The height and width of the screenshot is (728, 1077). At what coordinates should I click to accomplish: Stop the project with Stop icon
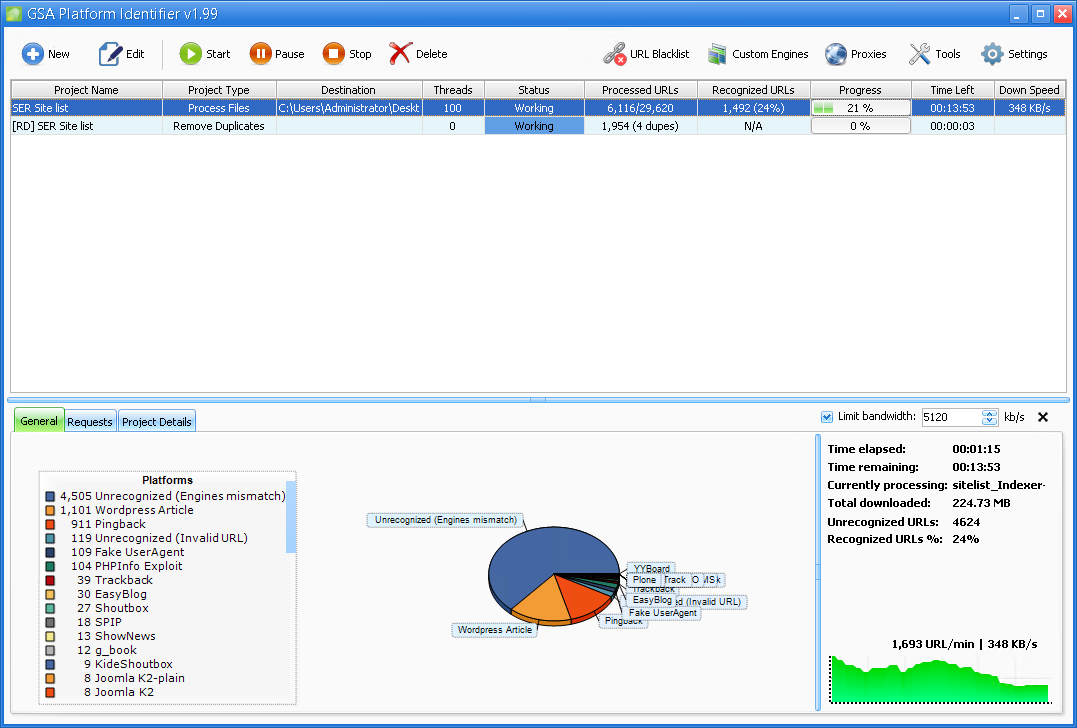point(334,54)
